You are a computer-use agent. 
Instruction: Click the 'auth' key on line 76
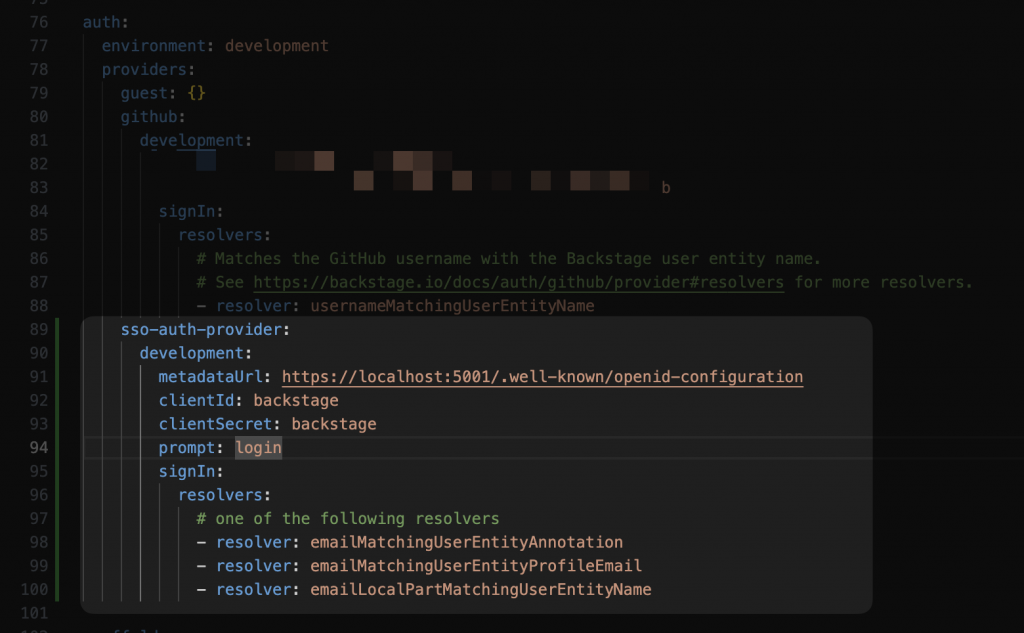tap(101, 22)
